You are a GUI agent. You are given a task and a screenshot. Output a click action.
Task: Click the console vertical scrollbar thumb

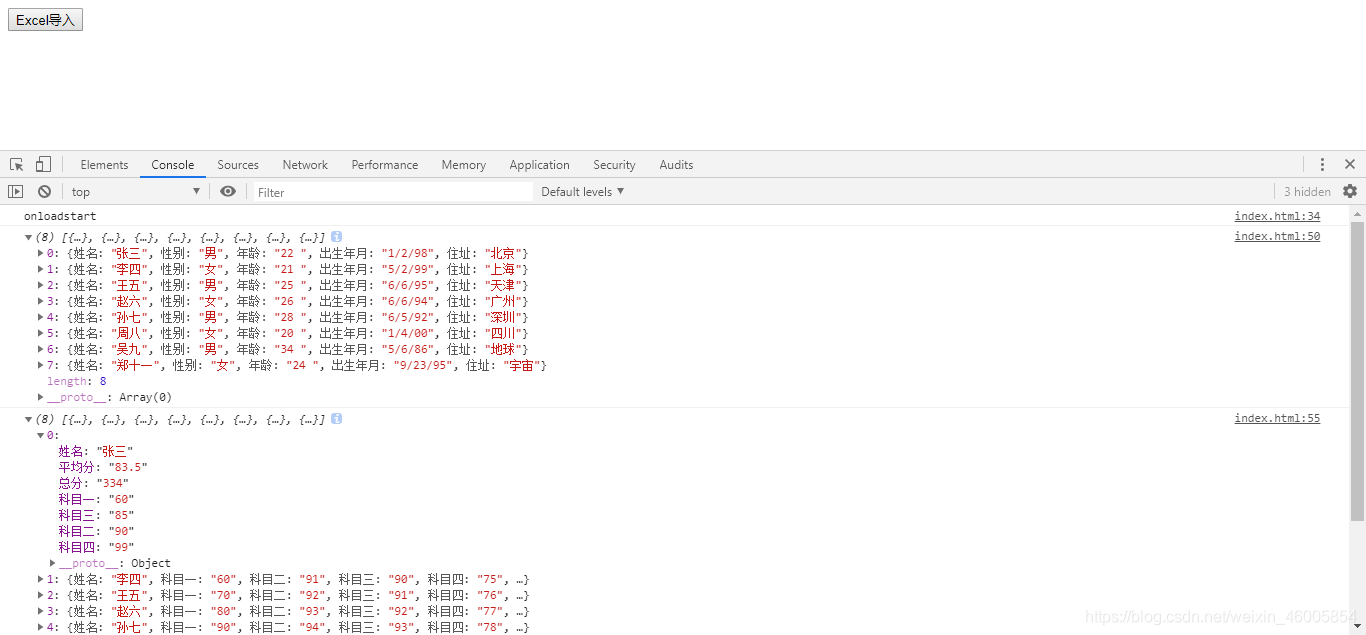pos(1357,371)
